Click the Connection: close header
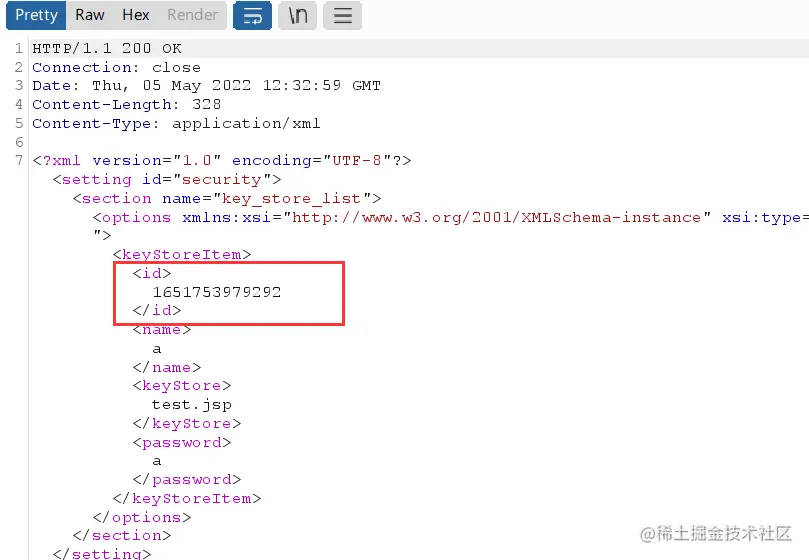The width and height of the screenshot is (809, 560). point(117,68)
